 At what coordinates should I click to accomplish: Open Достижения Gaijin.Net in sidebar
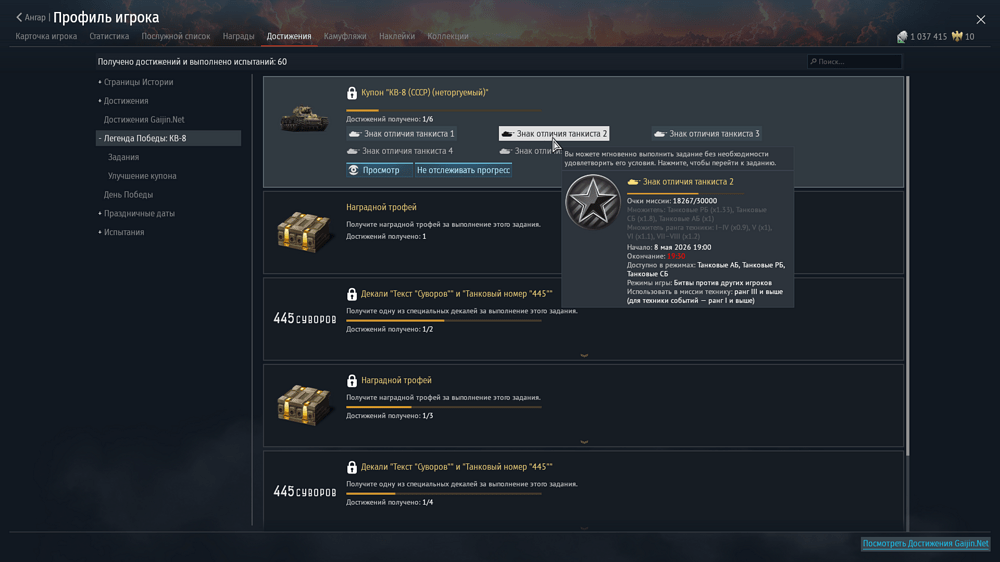(144, 119)
